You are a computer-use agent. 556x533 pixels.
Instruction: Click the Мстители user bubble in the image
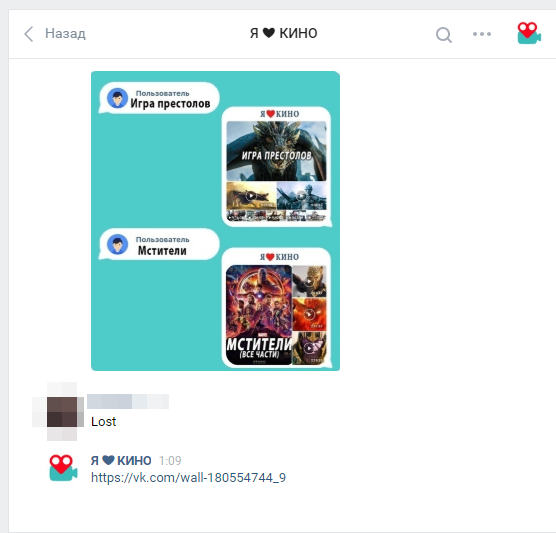[x=159, y=244]
